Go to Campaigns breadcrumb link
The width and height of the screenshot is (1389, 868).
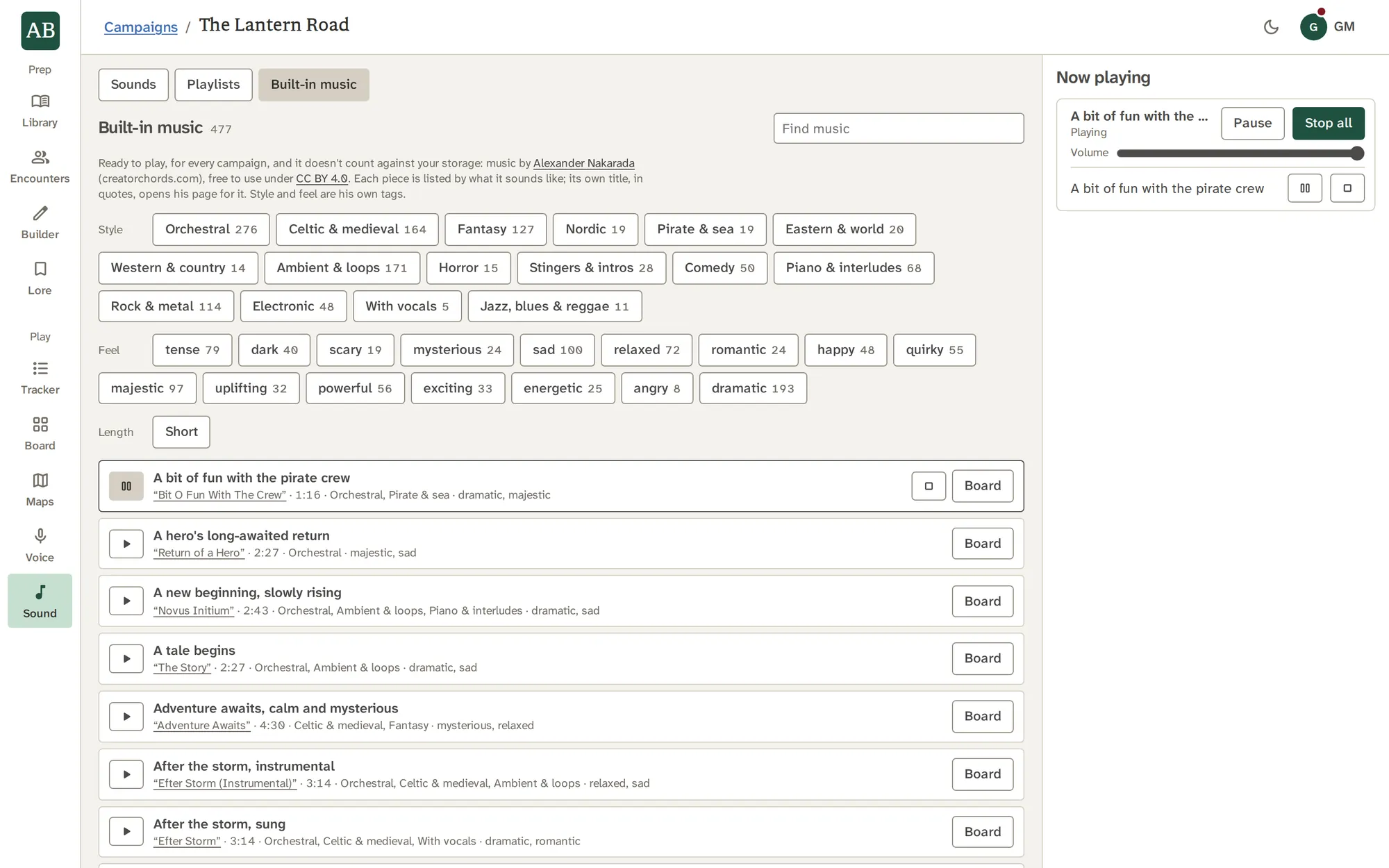[x=141, y=27]
